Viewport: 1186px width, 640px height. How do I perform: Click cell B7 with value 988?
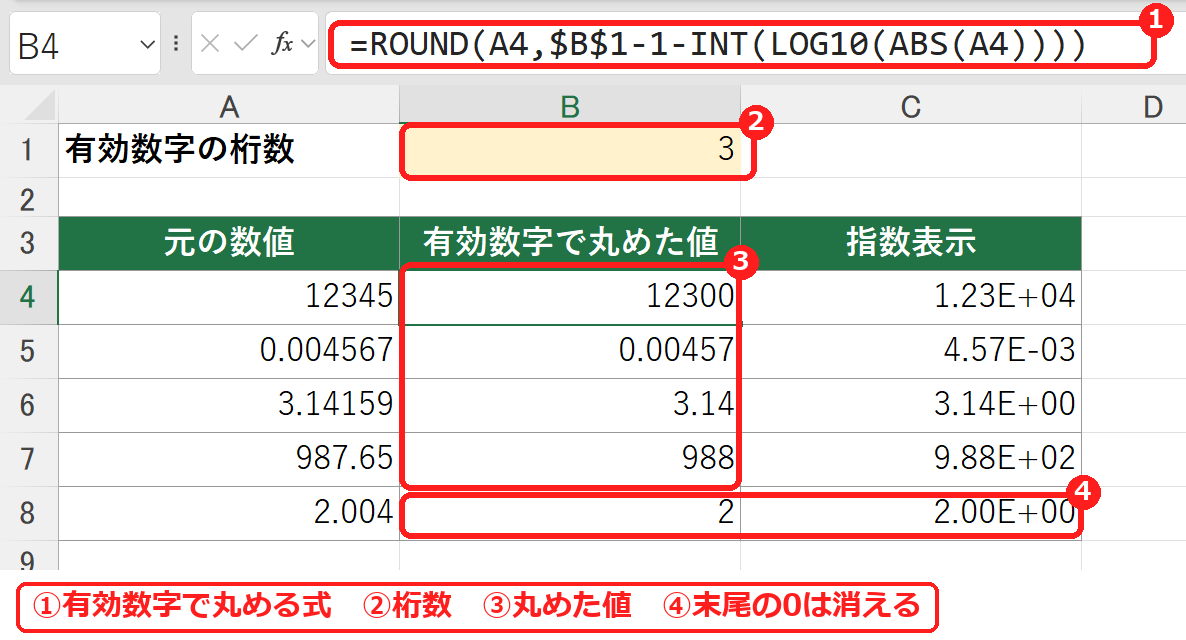pyautogui.click(x=570, y=459)
